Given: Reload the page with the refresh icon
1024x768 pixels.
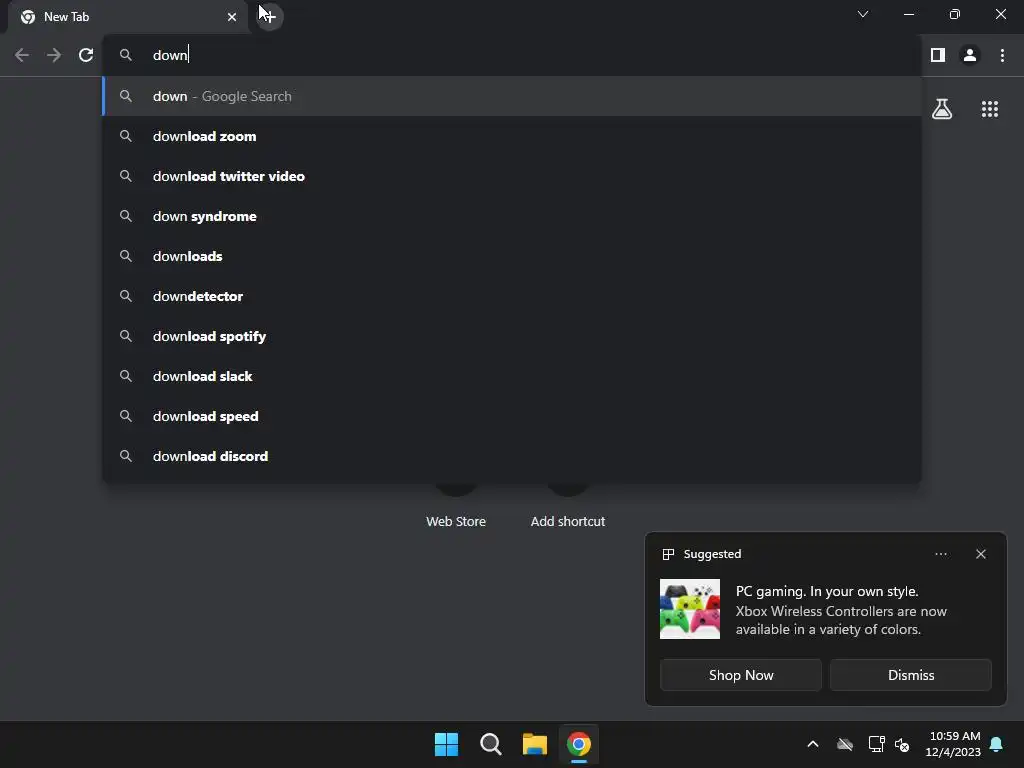Looking at the screenshot, I should tap(86, 56).
